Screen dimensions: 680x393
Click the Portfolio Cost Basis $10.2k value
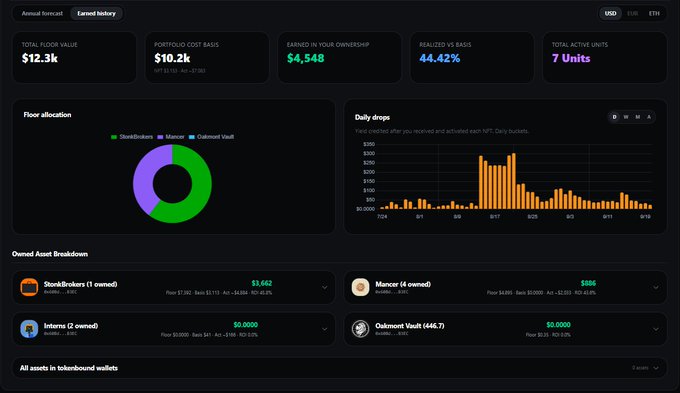point(172,58)
